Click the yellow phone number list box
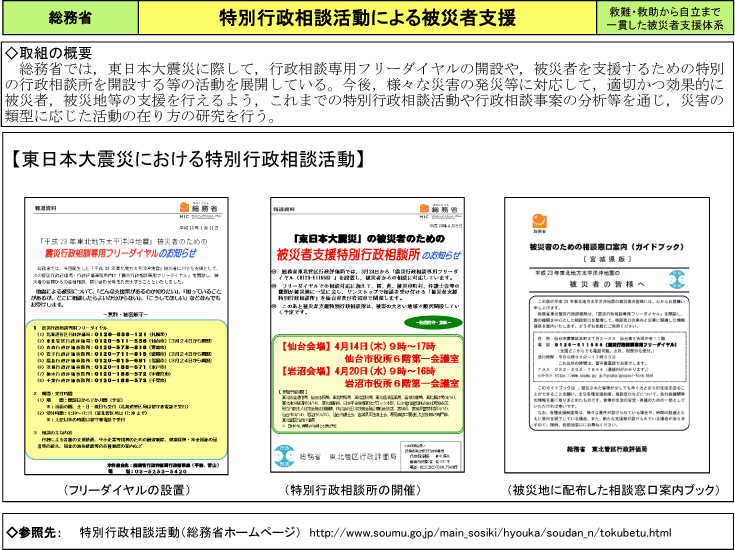This screenshot has width=735, height=550. click(x=127, y=390)
